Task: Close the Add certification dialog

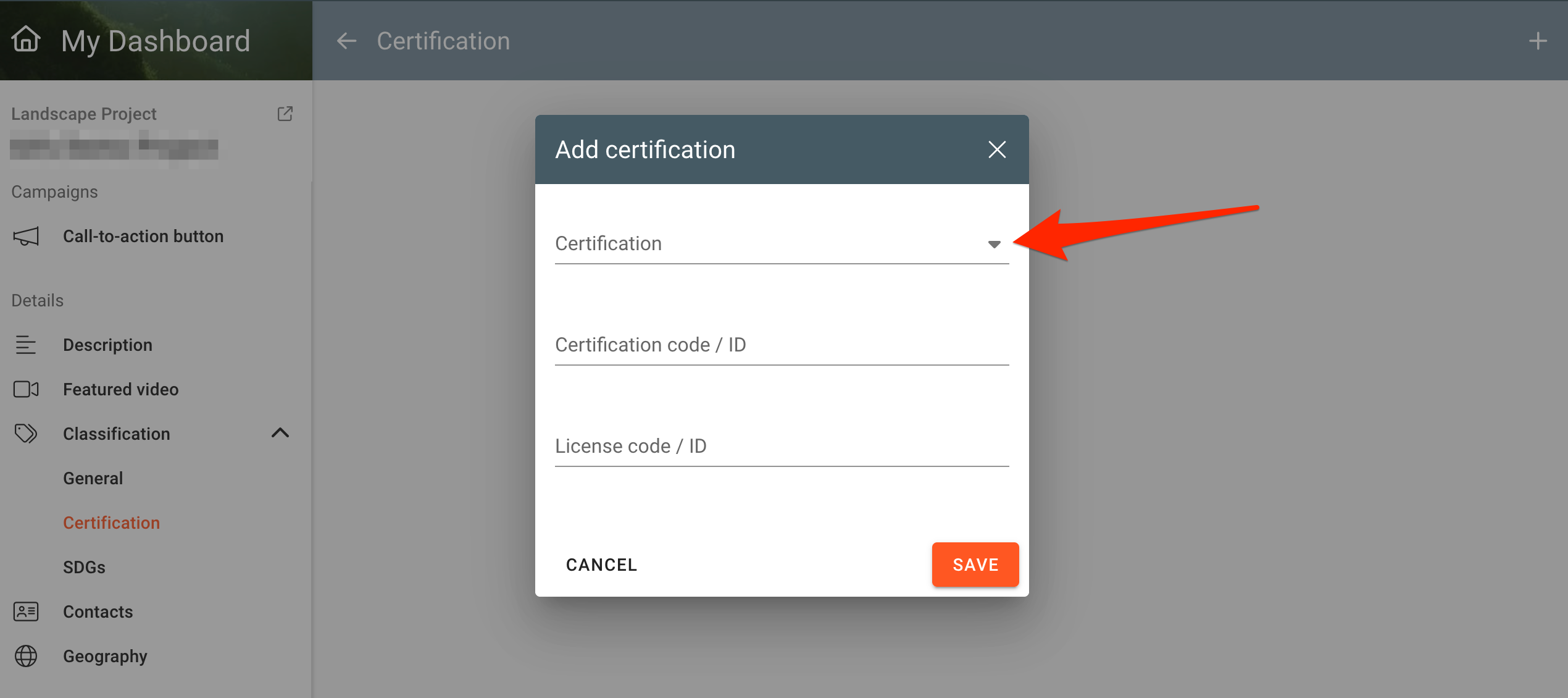Action: pyautogui.click(x=997, y=149)
